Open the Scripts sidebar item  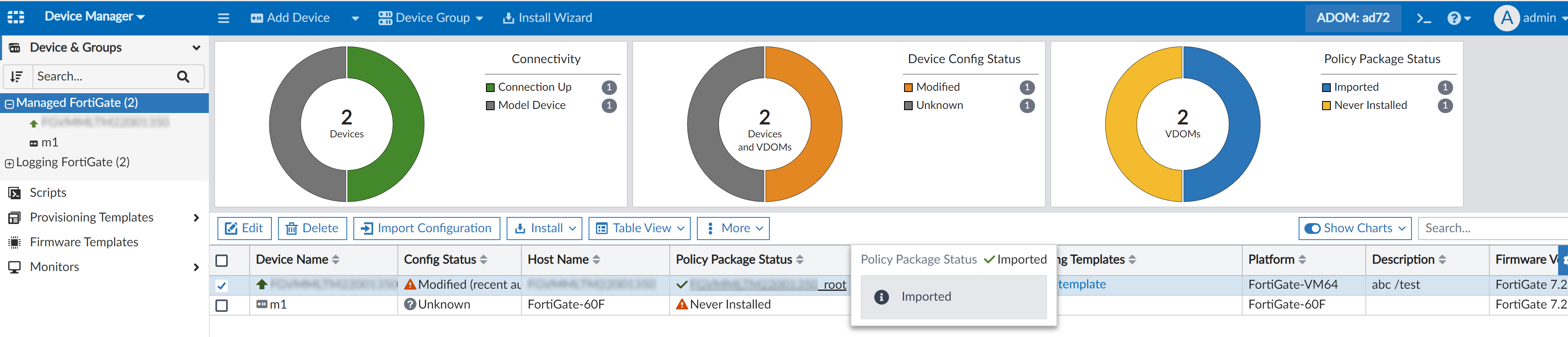(x=47, y=193)
